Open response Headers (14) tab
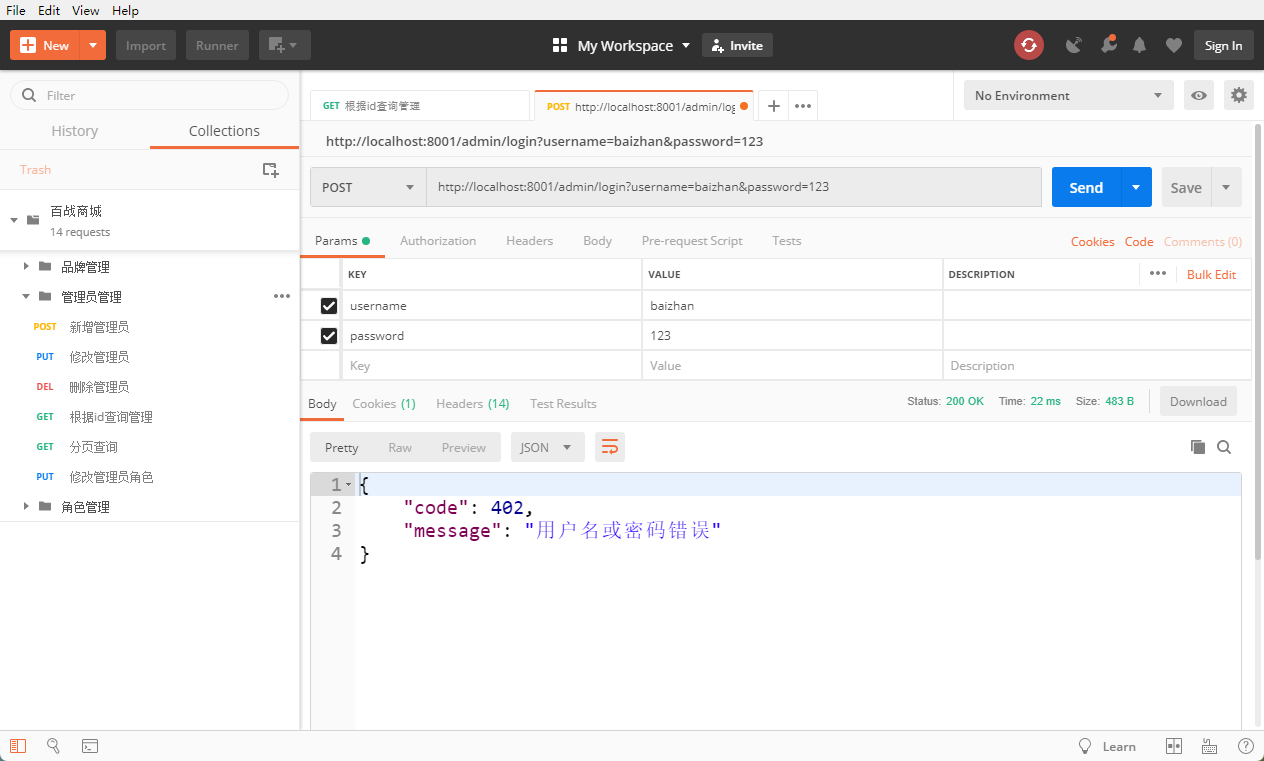1264x761 pixels. point(473,403)
